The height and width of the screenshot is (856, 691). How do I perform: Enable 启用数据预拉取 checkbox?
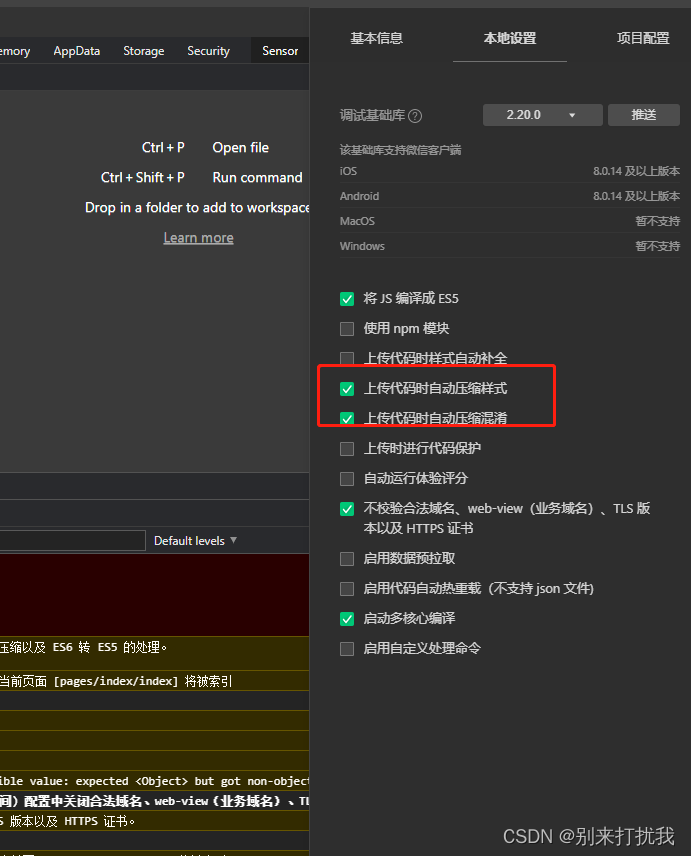pyautogui.click(x=347, y=558)
